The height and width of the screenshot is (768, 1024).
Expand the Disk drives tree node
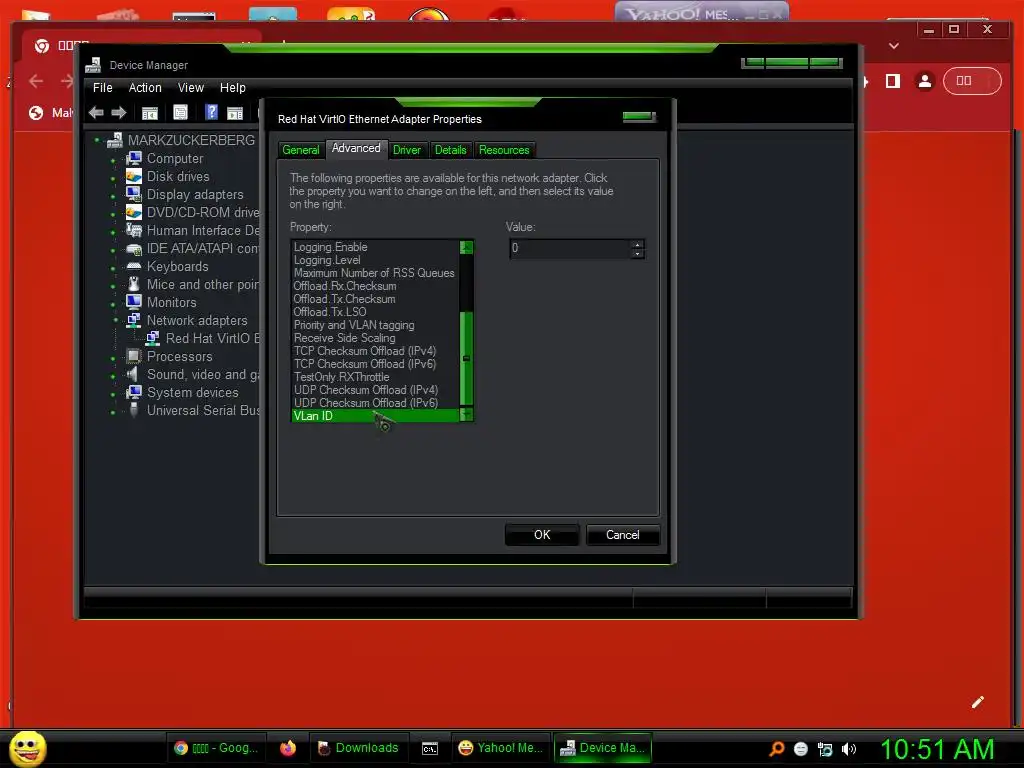[x=113, y=178]
